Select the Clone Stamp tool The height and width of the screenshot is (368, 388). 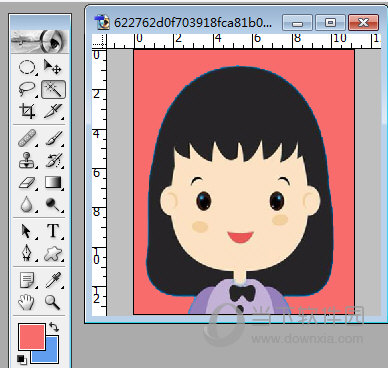pos(27,160)
